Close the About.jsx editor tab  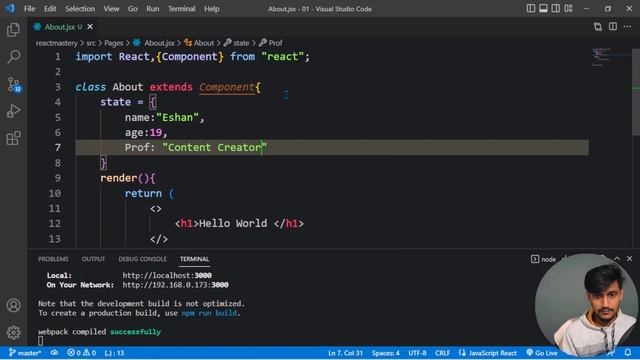point(90,27)
